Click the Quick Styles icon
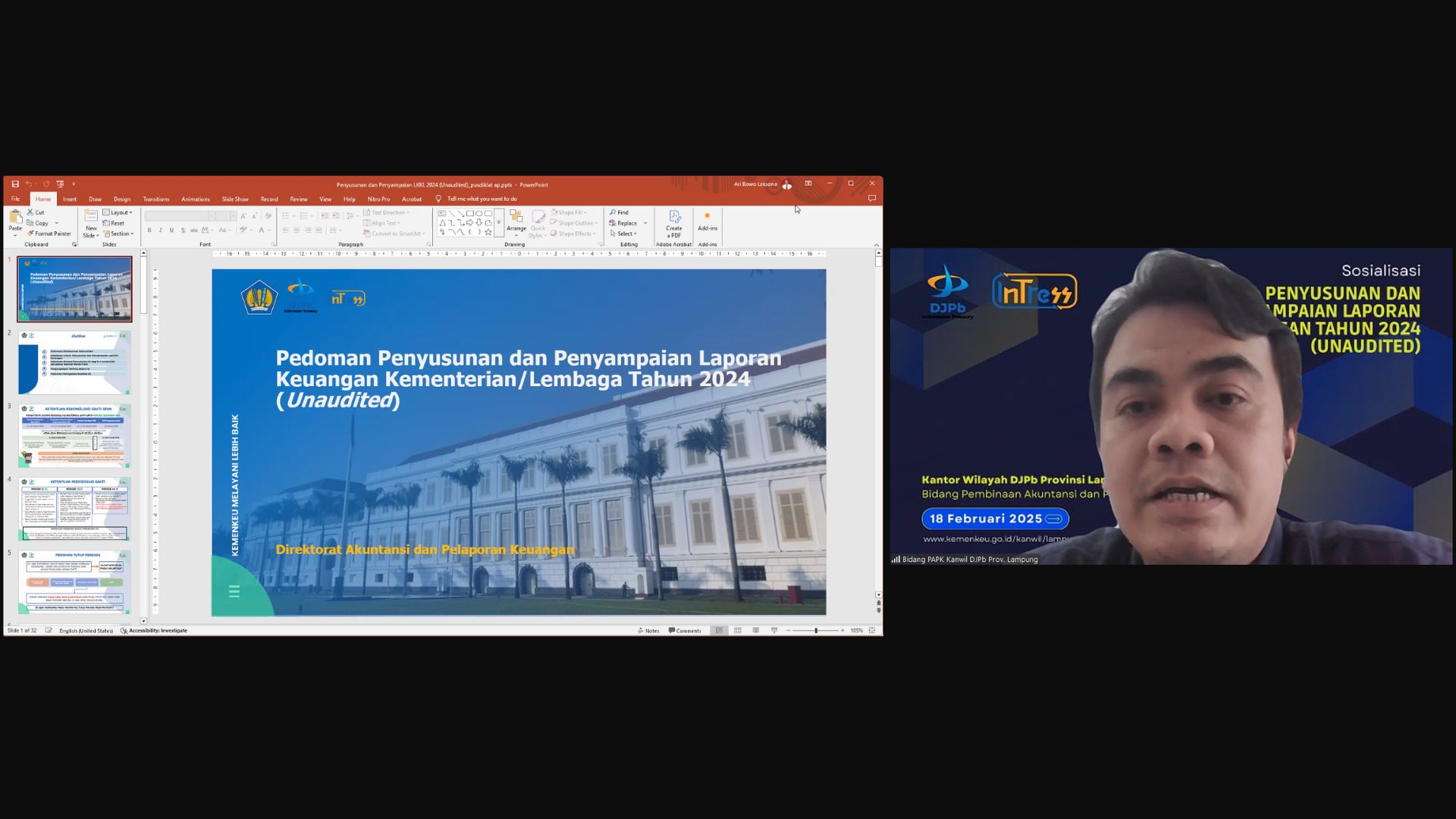Image resolution: width=1456 pixels, height=819 pixels. coord(538,223)
